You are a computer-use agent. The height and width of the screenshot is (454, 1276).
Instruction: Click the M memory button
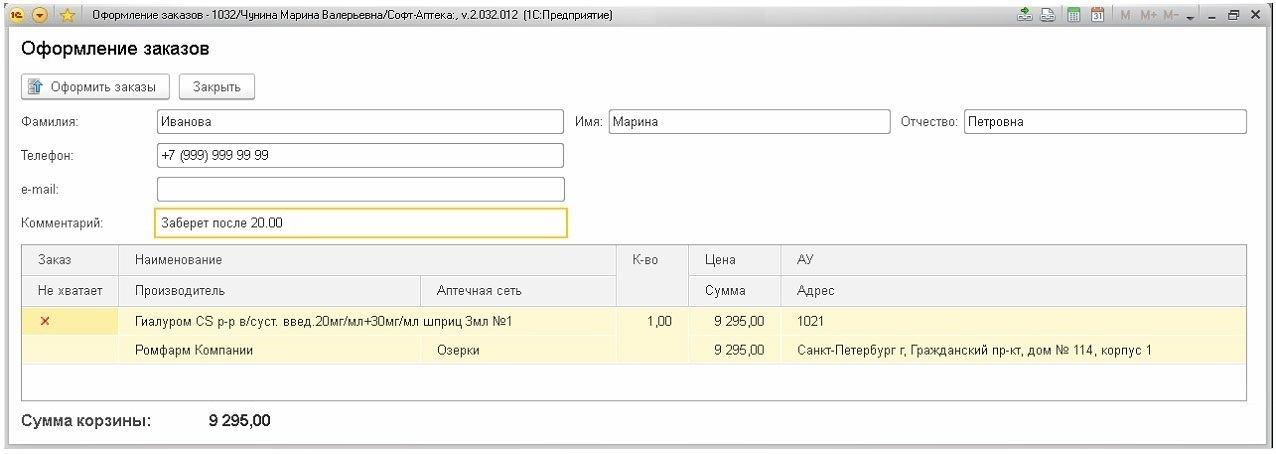coord(1125,16)
